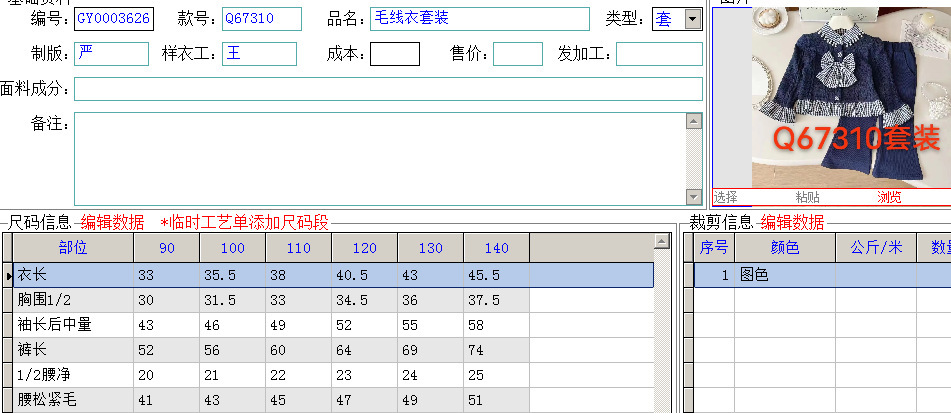951x413 pixels.
Task: Click the size 100 column header
Action: click(232, 248)
